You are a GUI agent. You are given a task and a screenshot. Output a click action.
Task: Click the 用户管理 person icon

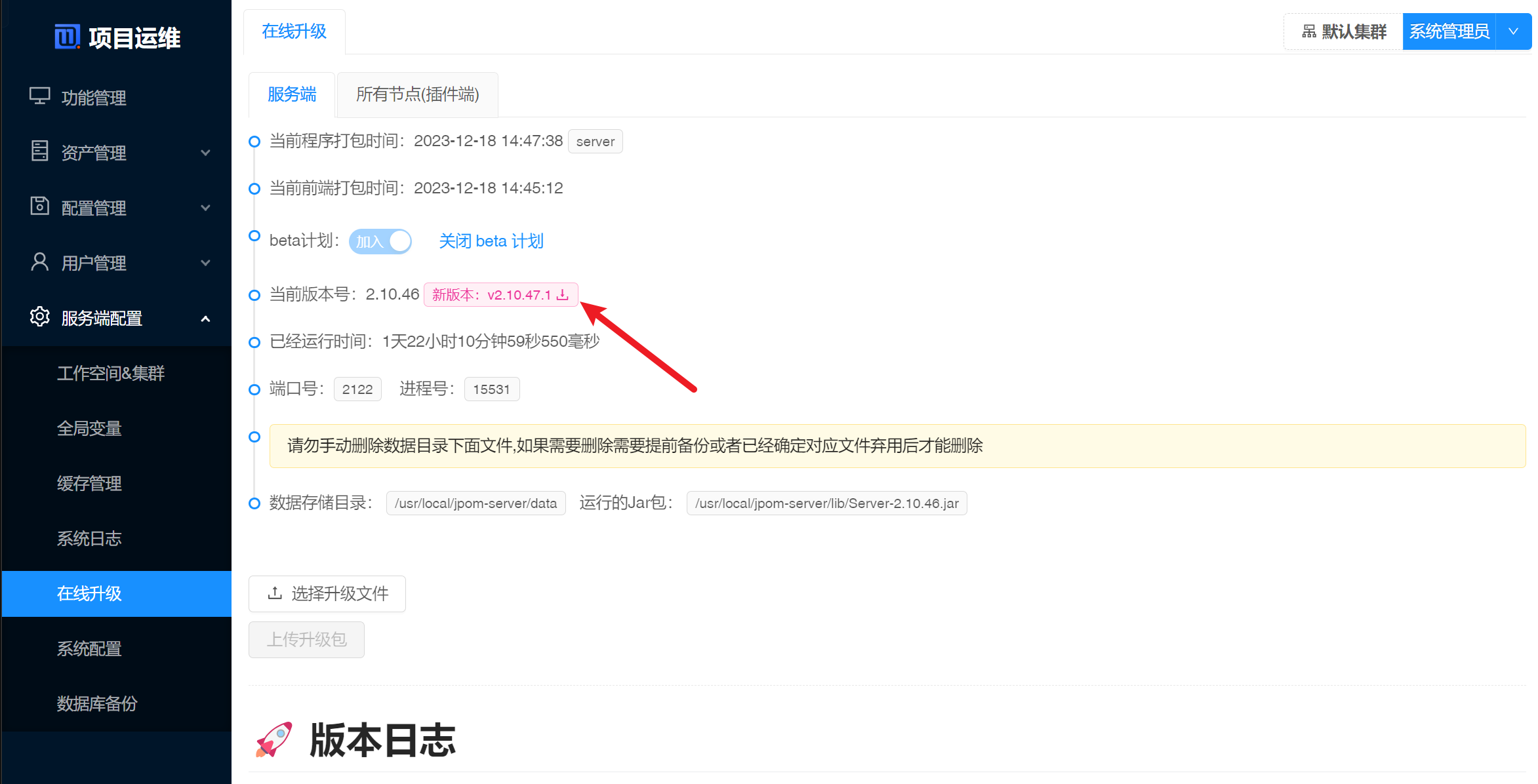39,262
